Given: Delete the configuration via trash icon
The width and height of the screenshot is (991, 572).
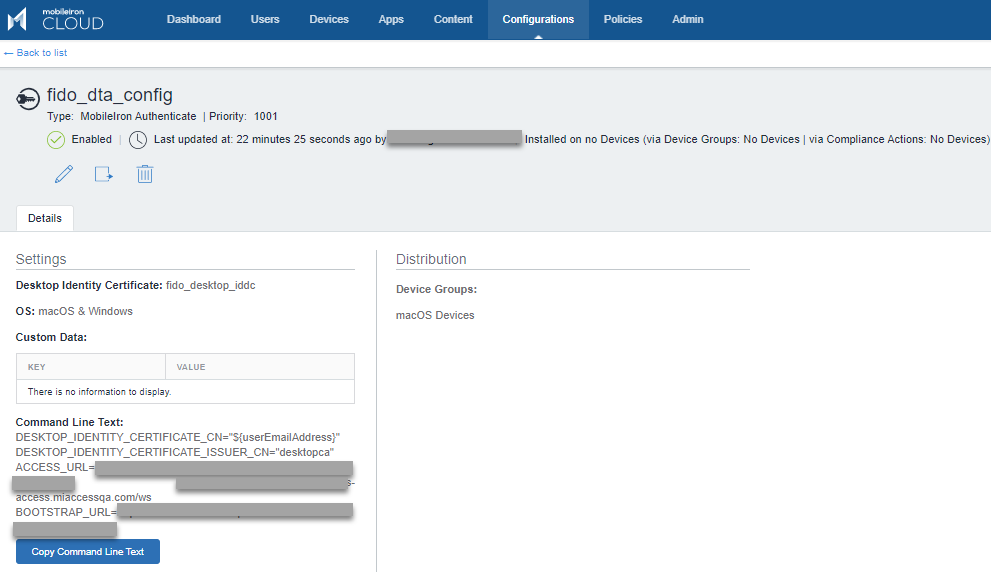Looking at the screenshot, I should pyautogui.click(x=145, y=174).
